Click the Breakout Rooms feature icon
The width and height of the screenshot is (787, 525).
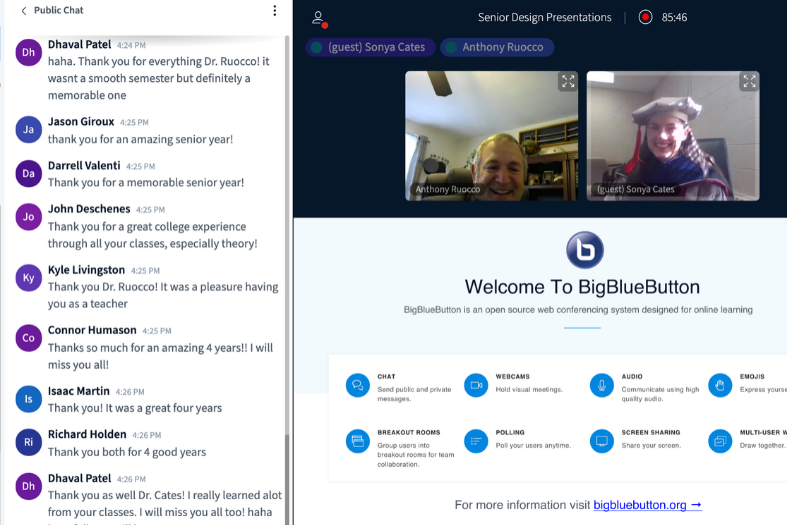click(x=357, y=440)
